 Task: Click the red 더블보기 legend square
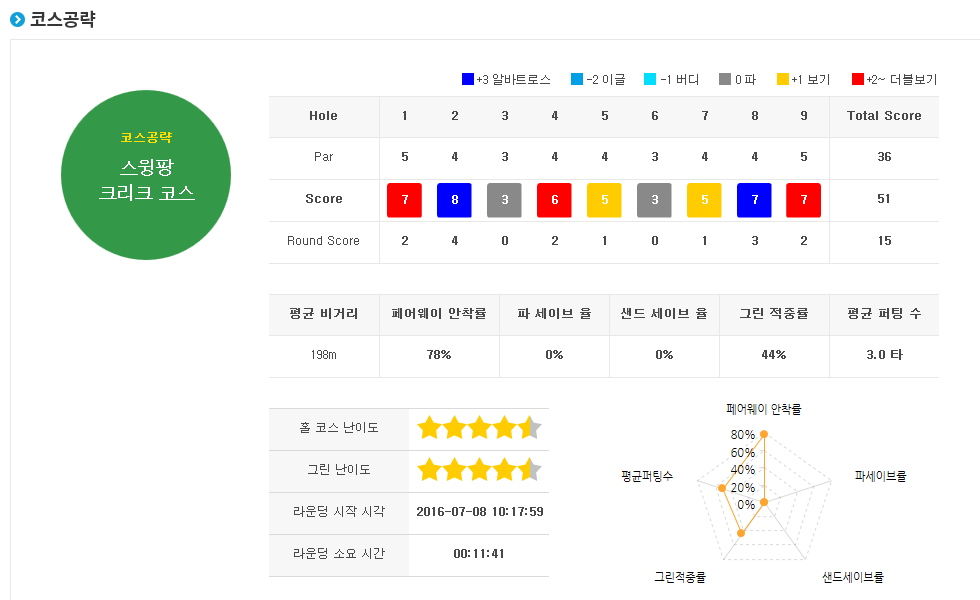(x=858, y=79)
